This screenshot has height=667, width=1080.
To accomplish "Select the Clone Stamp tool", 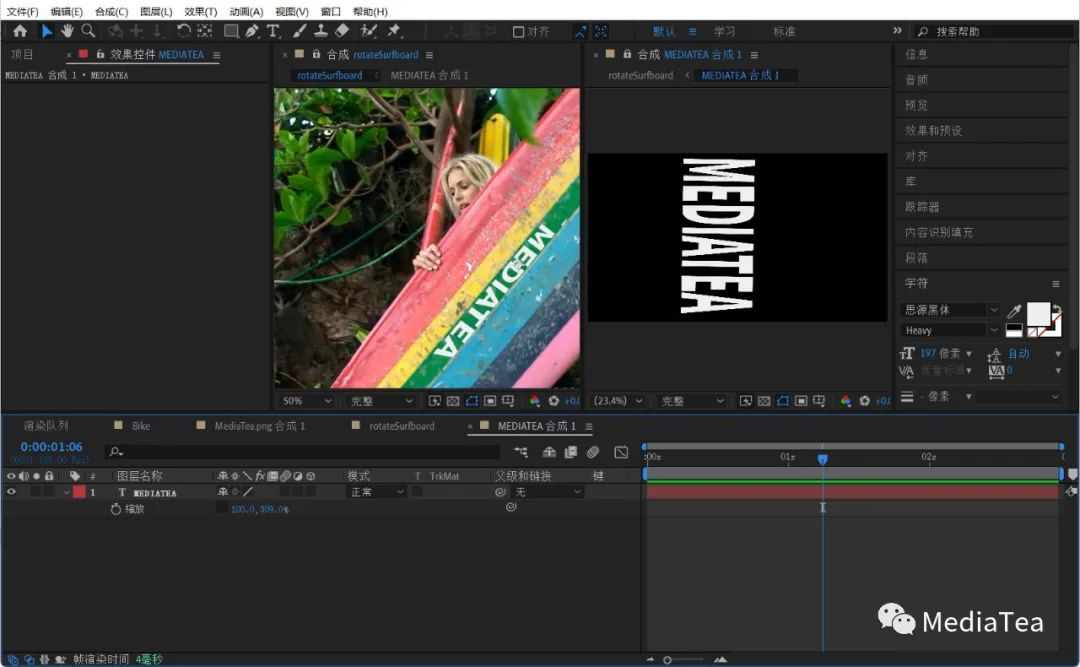I will click(321, 31).
